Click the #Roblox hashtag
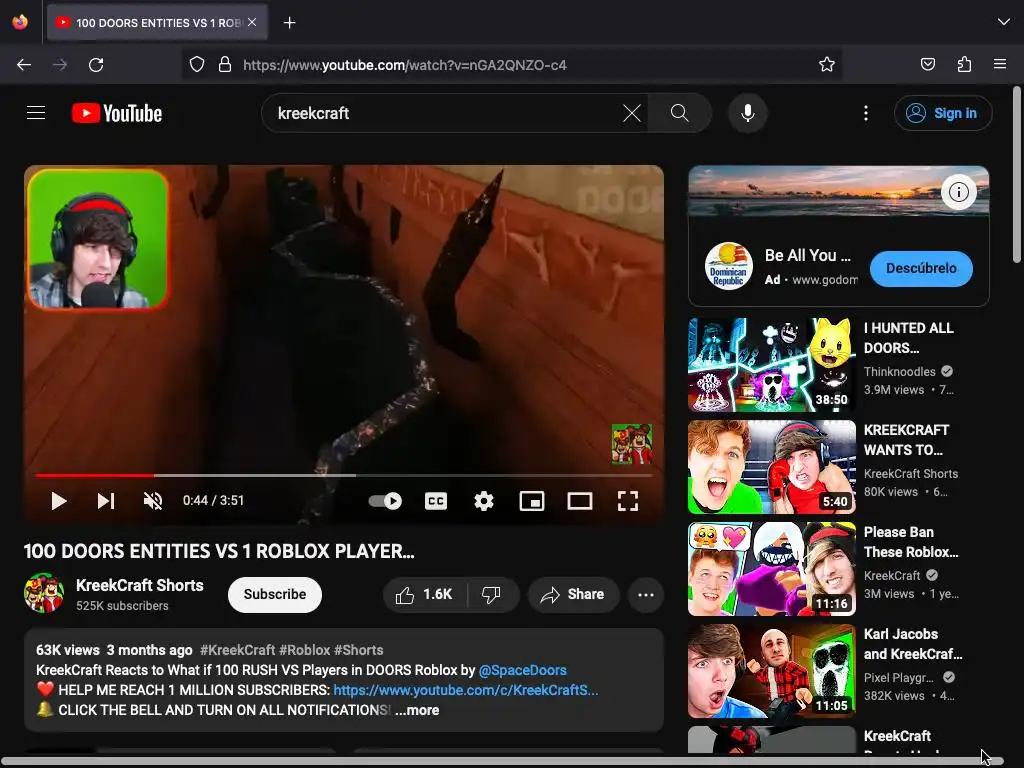 [304, 650]
